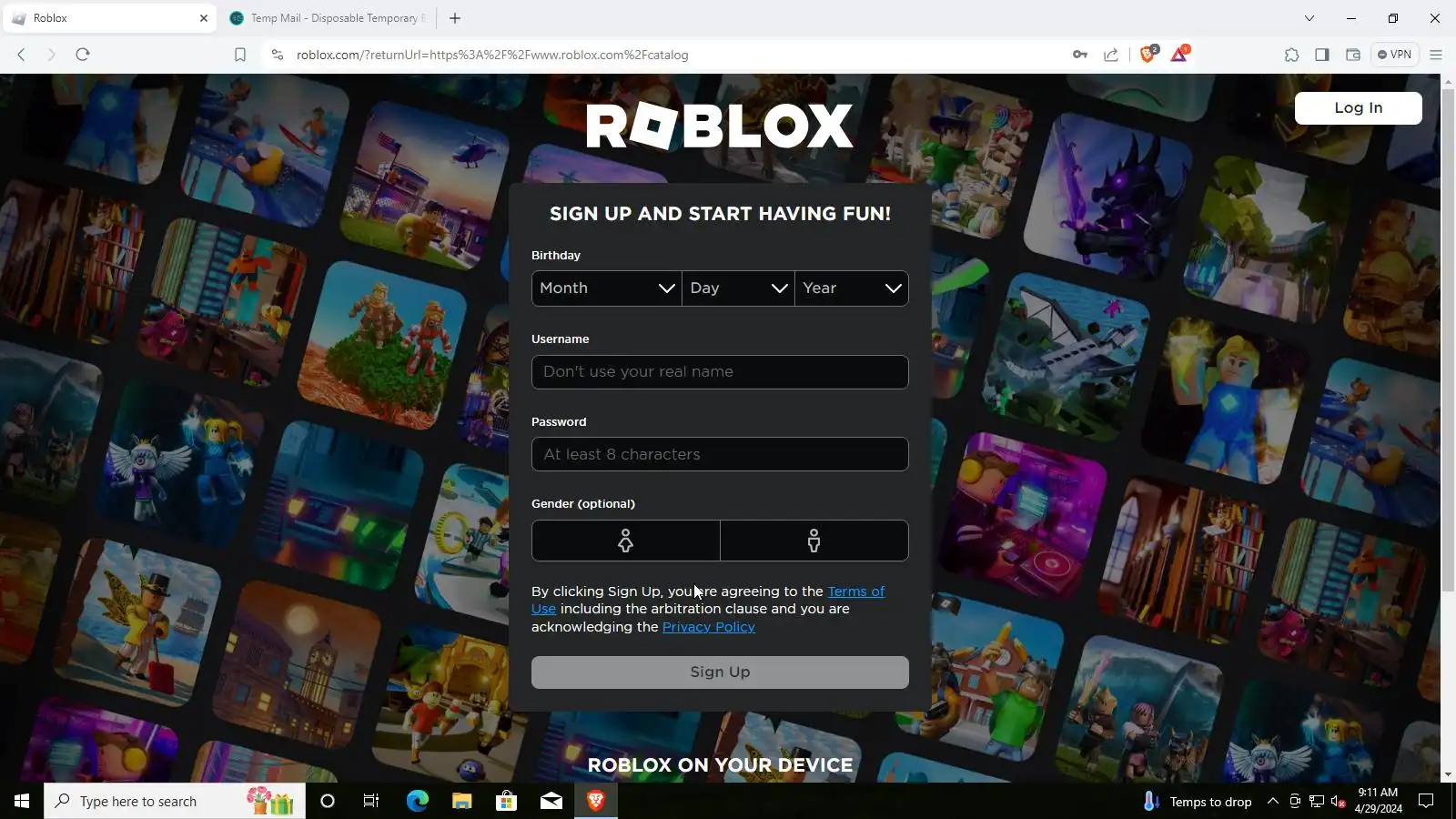Show hidden system tray icons

(x=1273, y=801)
